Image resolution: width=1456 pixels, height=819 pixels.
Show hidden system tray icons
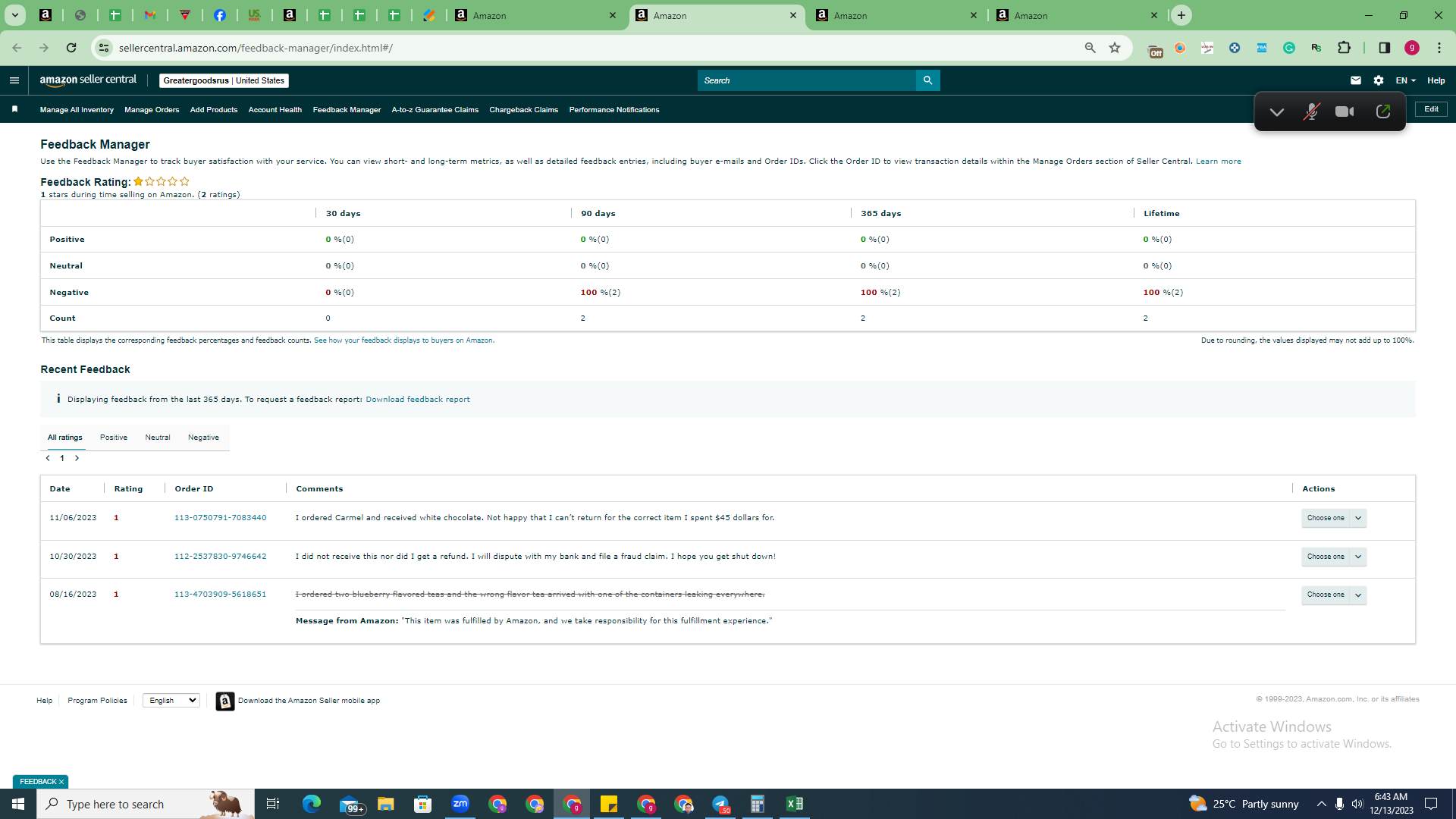tap(1321, 804)
